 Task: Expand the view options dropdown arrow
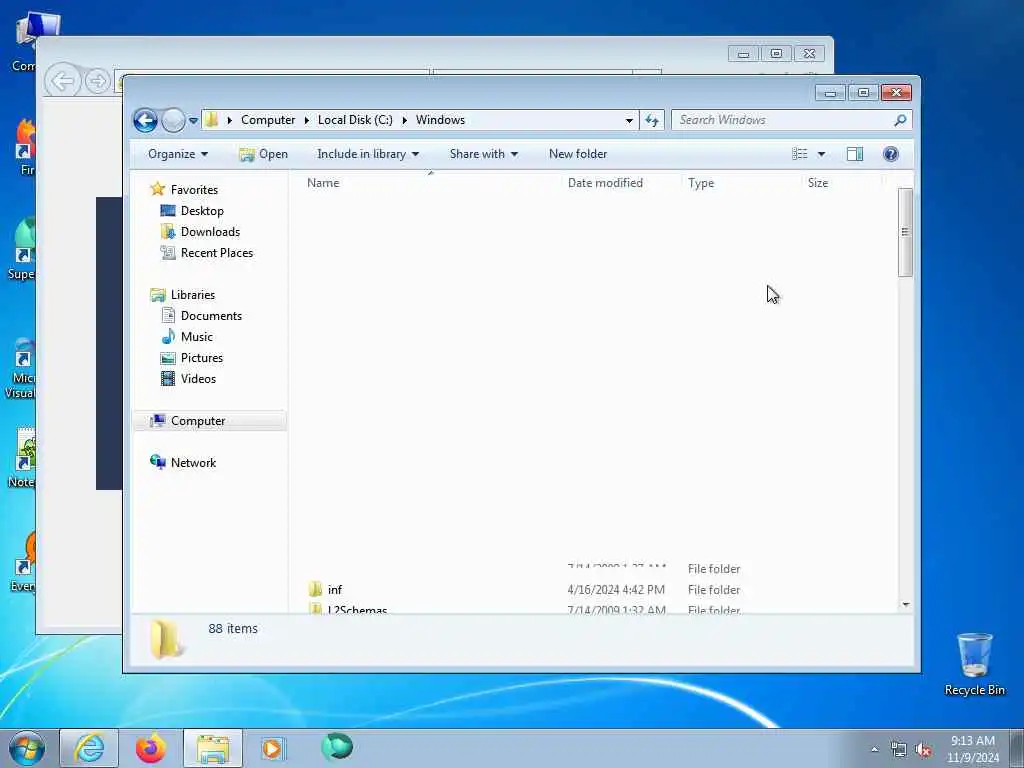[x=822, y=154]
